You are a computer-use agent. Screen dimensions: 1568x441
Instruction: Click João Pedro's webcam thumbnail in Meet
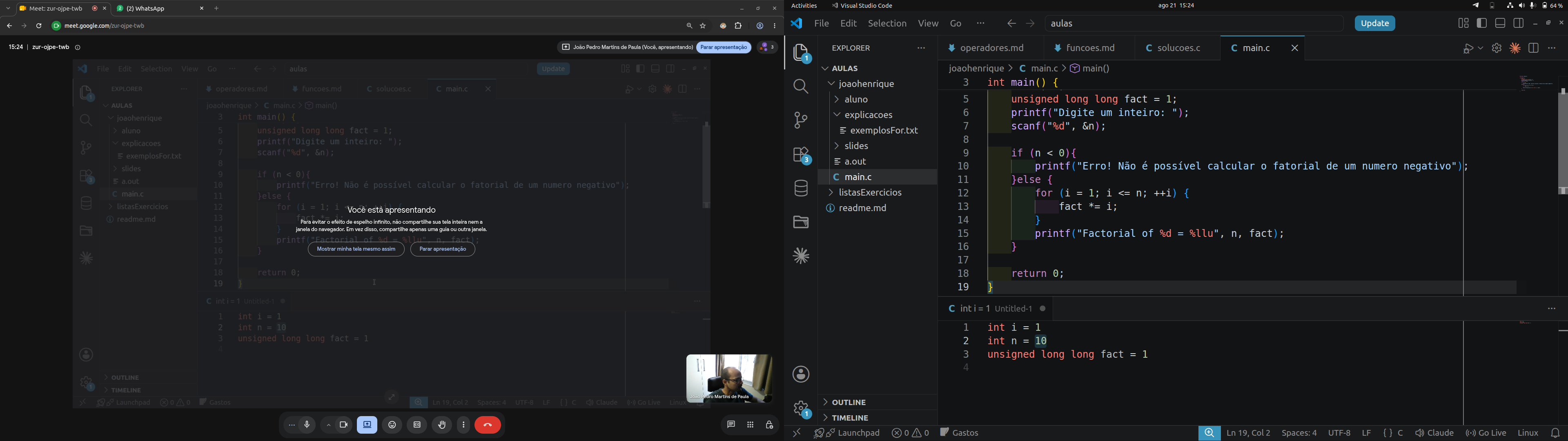(729, 378)
